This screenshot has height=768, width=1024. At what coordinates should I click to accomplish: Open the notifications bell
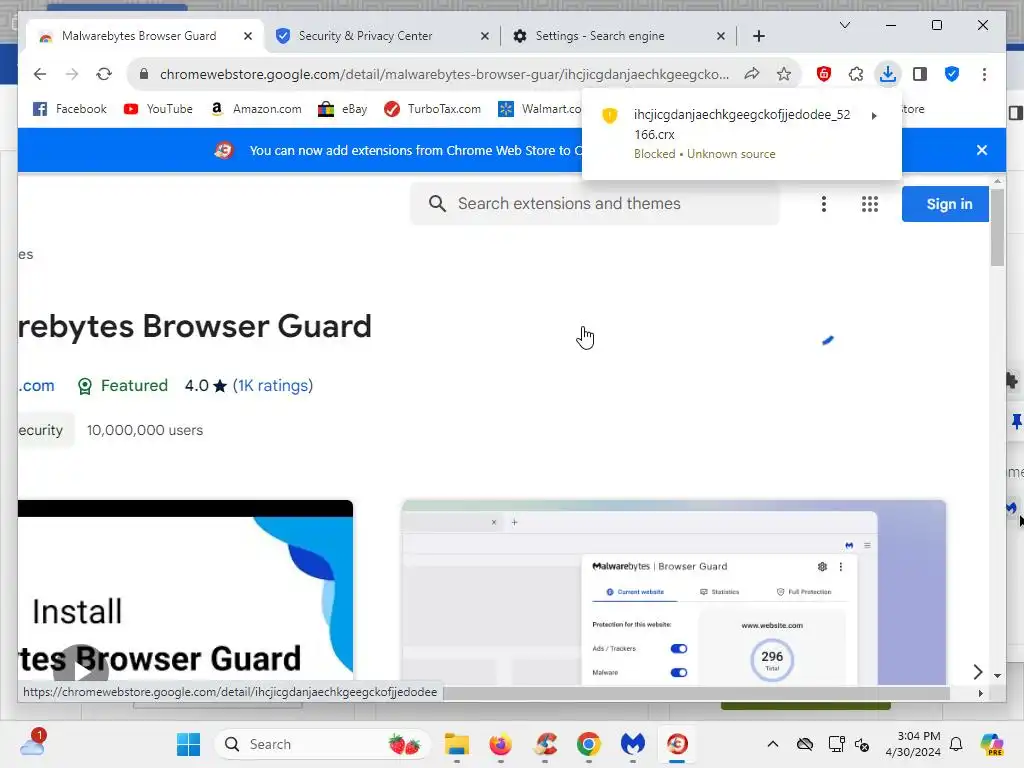(956, 744)
